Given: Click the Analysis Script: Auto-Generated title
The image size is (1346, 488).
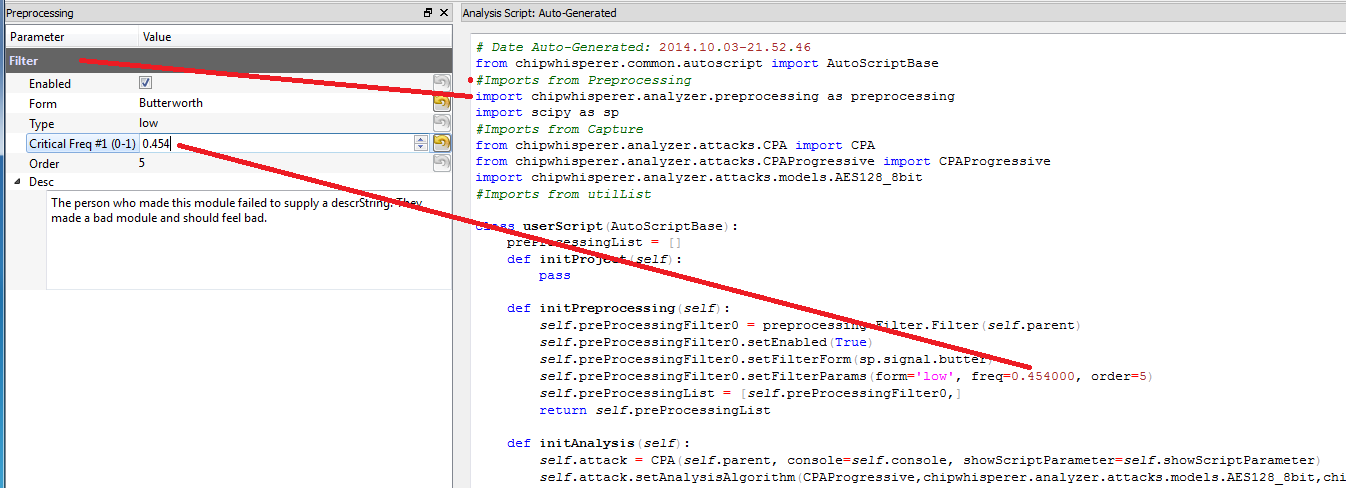Looking at the screenshot, I should coord(539,13).
